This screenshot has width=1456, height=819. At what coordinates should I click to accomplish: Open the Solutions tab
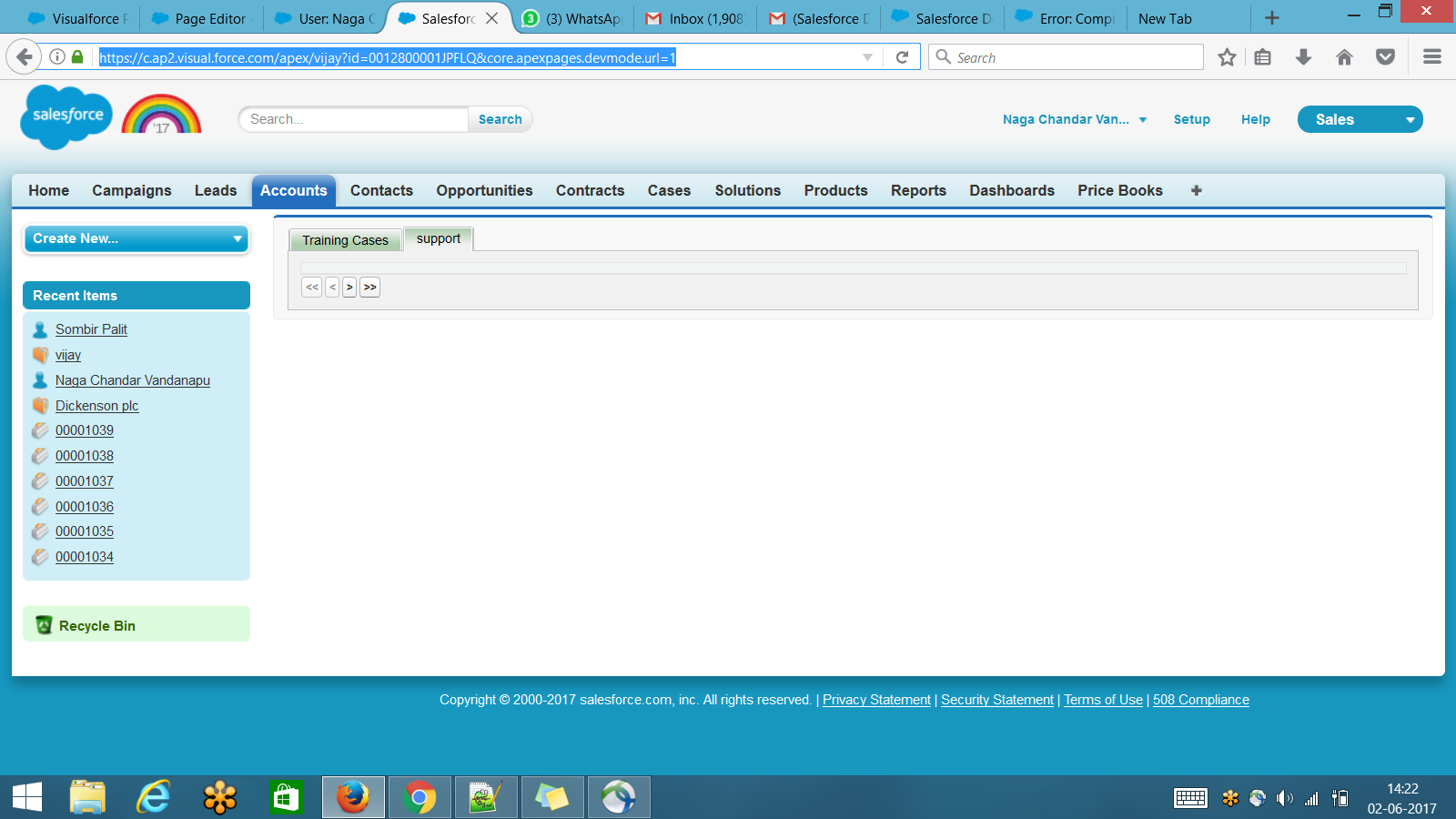748,190
